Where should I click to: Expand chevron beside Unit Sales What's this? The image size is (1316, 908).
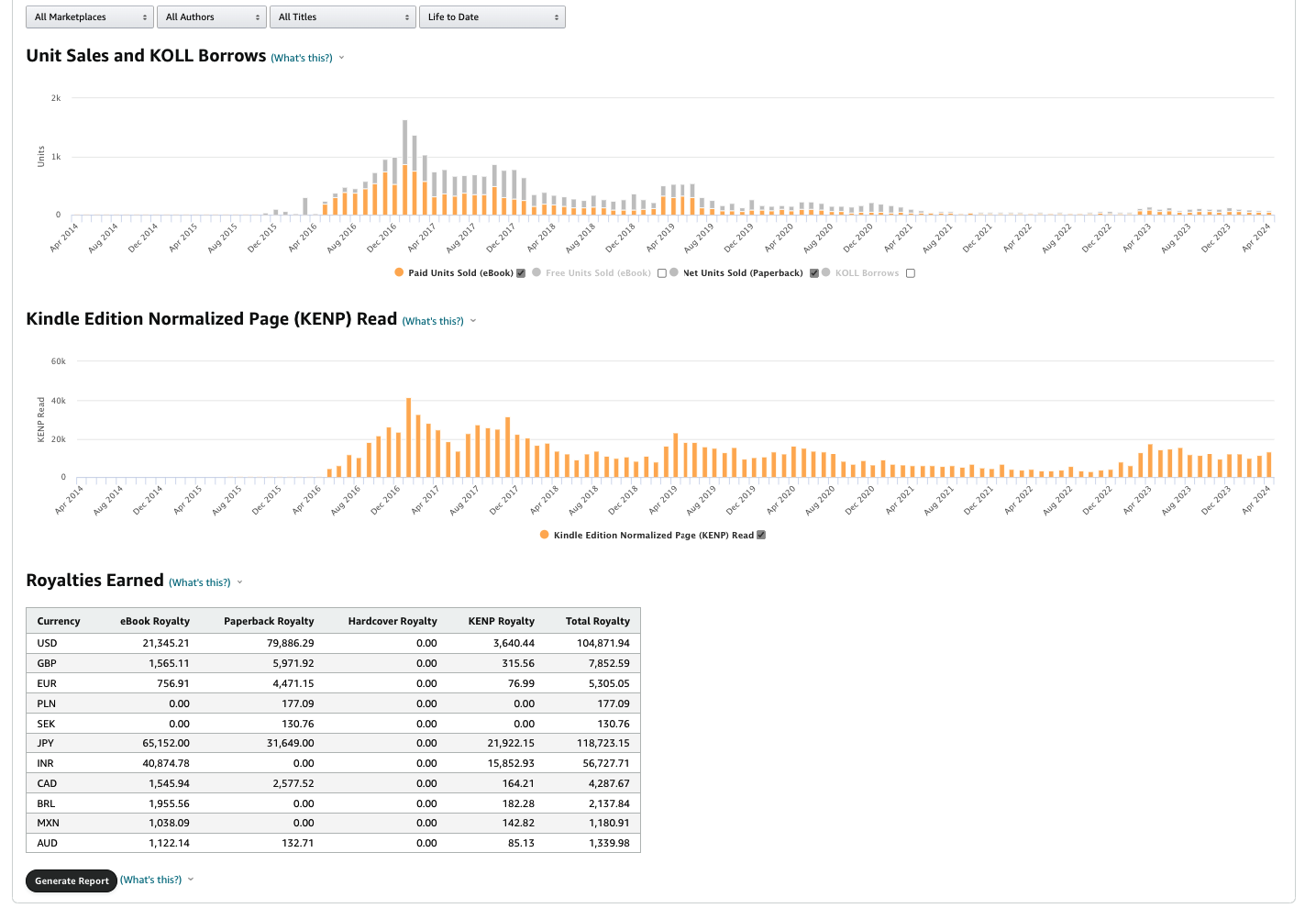tap(342, 58)
